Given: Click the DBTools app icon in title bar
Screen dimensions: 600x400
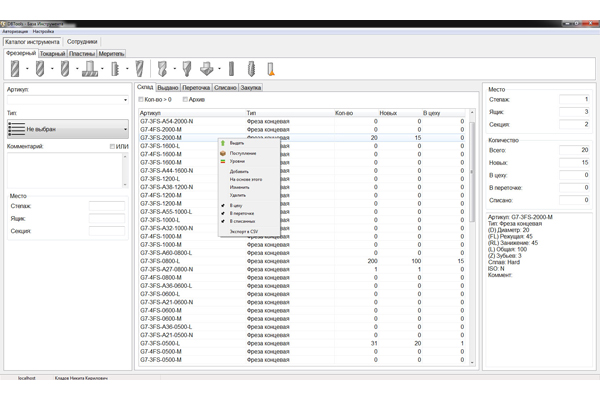Looking at the screenshot, I should 3,24.
